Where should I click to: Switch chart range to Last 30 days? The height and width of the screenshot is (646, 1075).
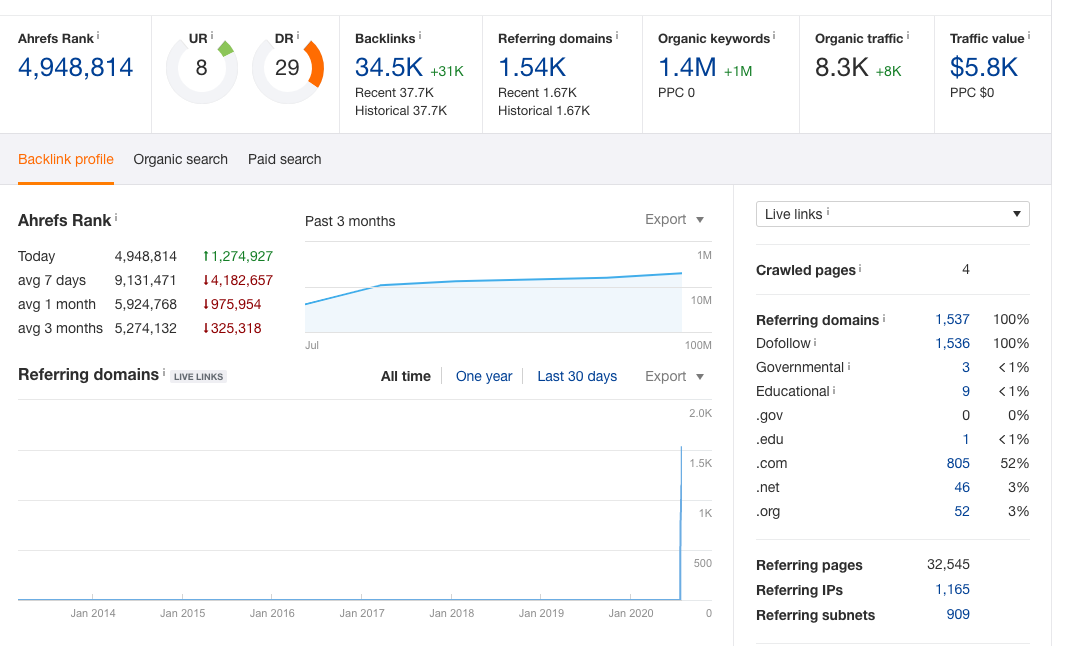[x=577, y=376]
